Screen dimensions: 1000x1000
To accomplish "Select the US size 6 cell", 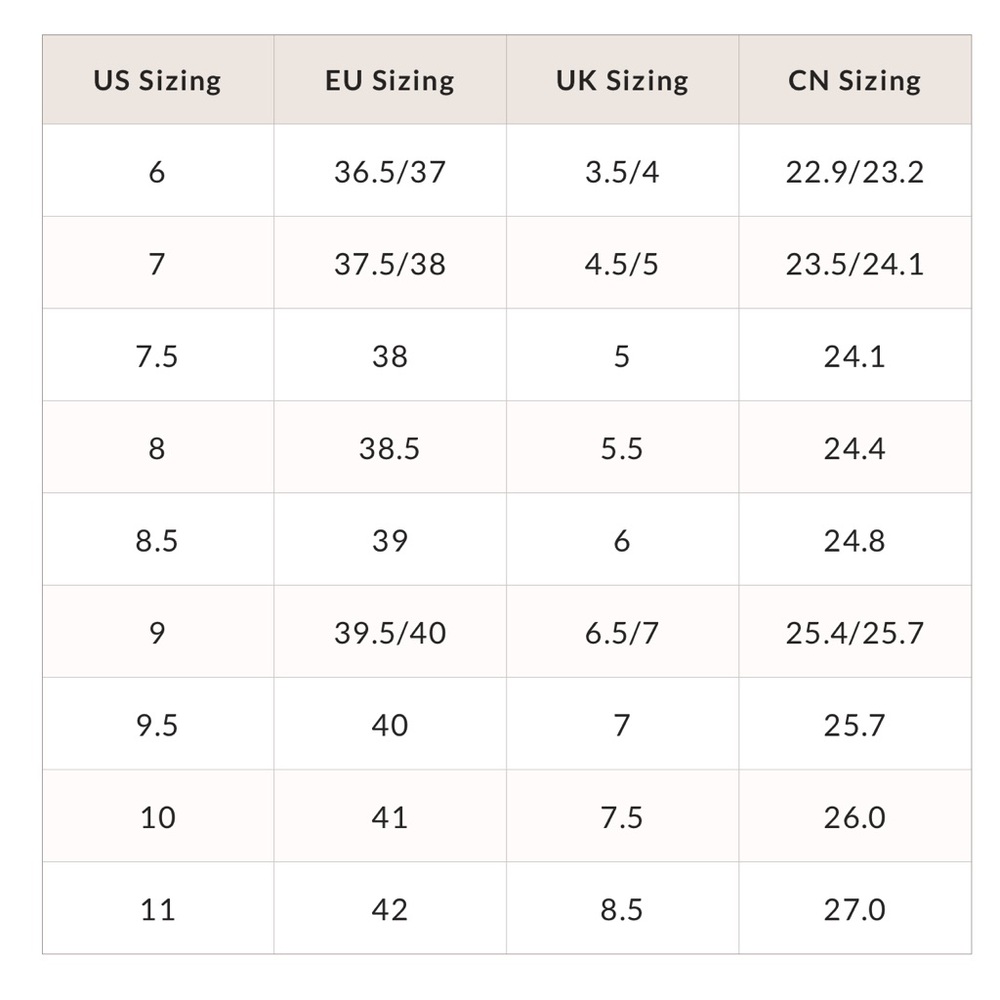I will (157, 172).
